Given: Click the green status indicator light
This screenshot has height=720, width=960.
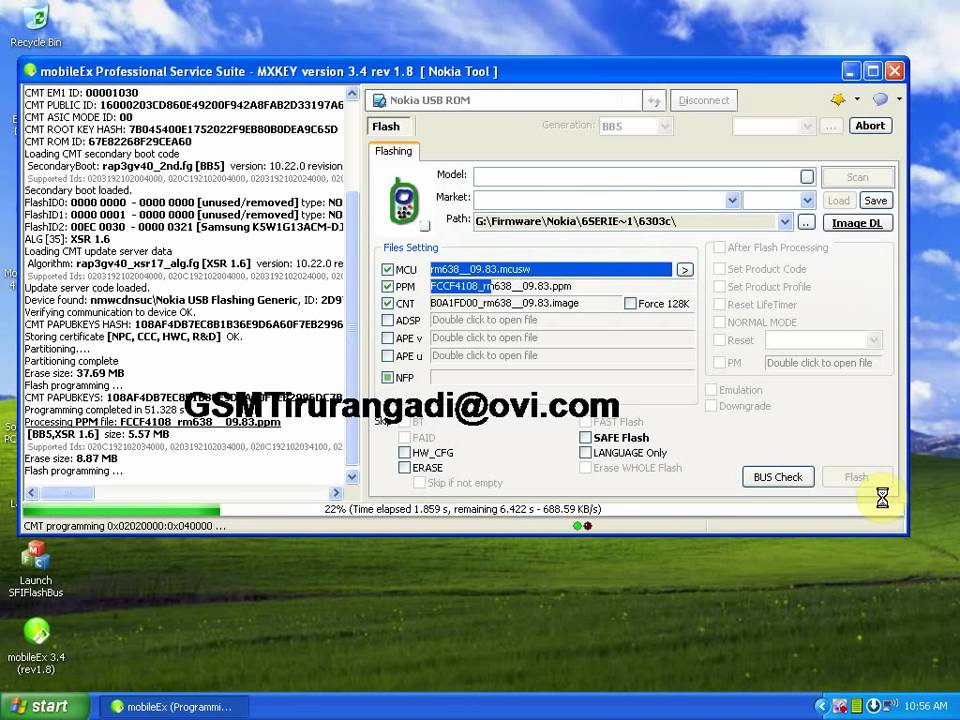Looking at the screenshot, I should pos(577,526).
